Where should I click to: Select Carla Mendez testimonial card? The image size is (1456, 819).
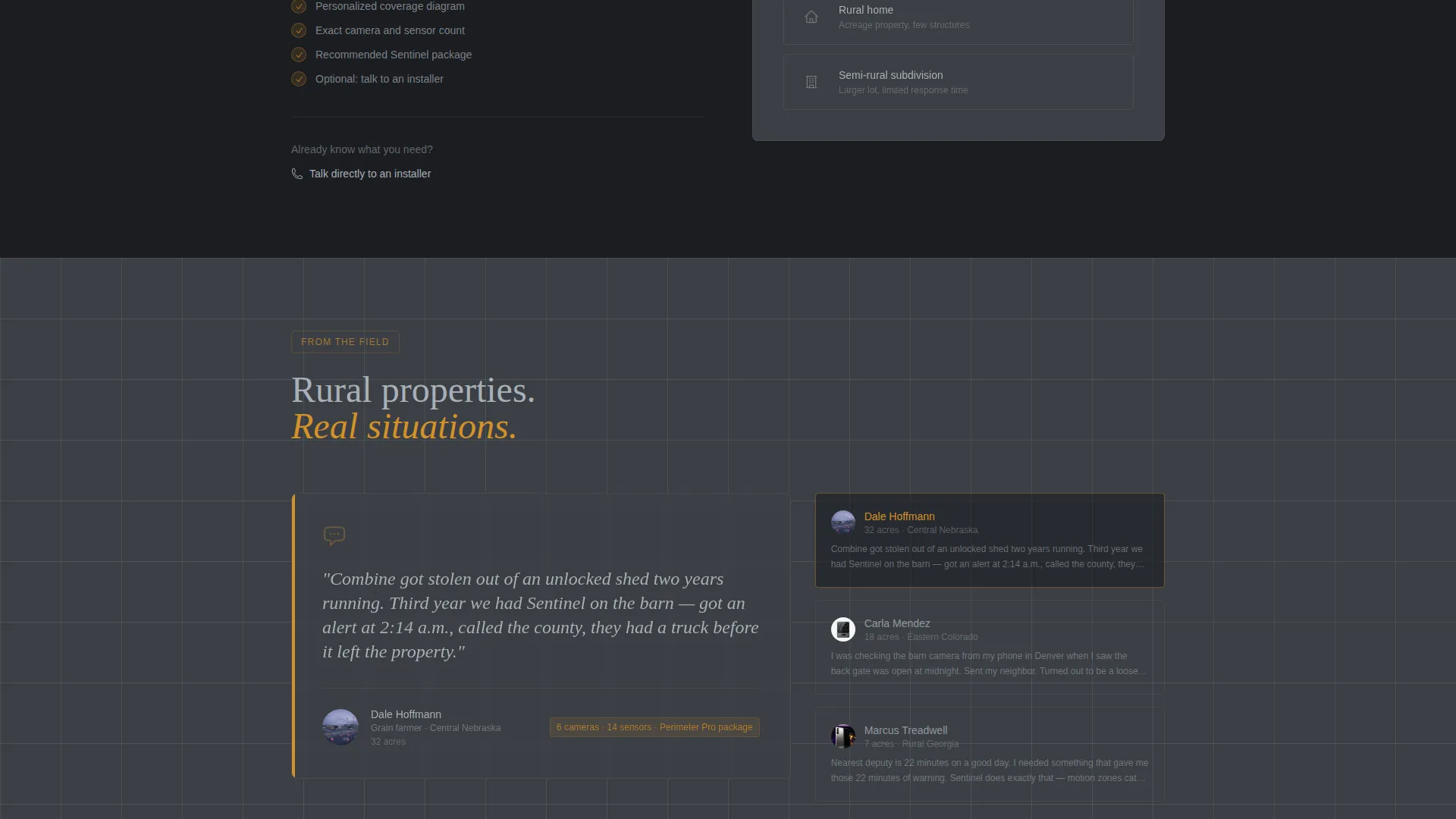click(990, 647)
